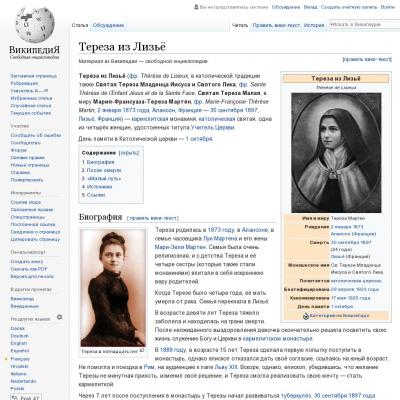Click the translate icon showing 47 more languages

(x=14, y=398)
